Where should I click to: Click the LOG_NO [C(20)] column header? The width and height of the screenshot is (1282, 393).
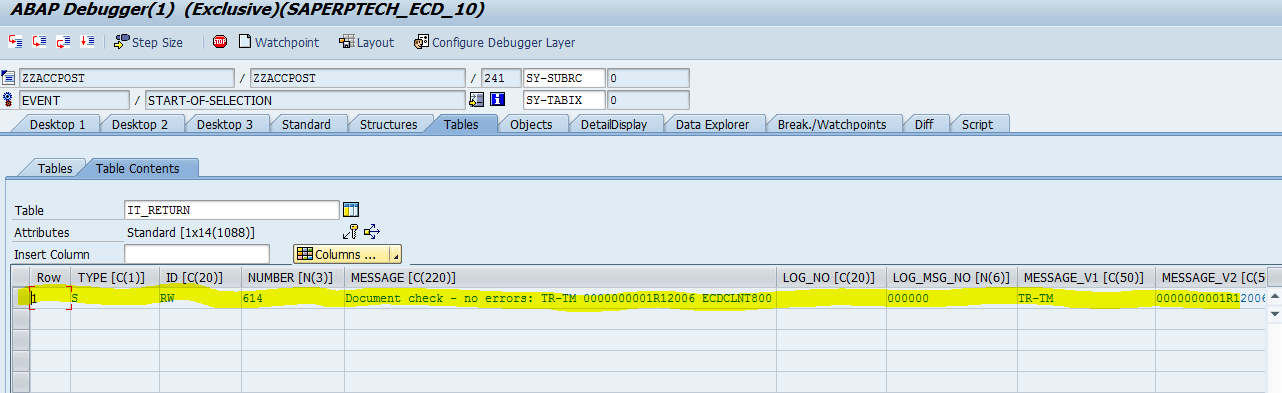(x=831, y=277)
